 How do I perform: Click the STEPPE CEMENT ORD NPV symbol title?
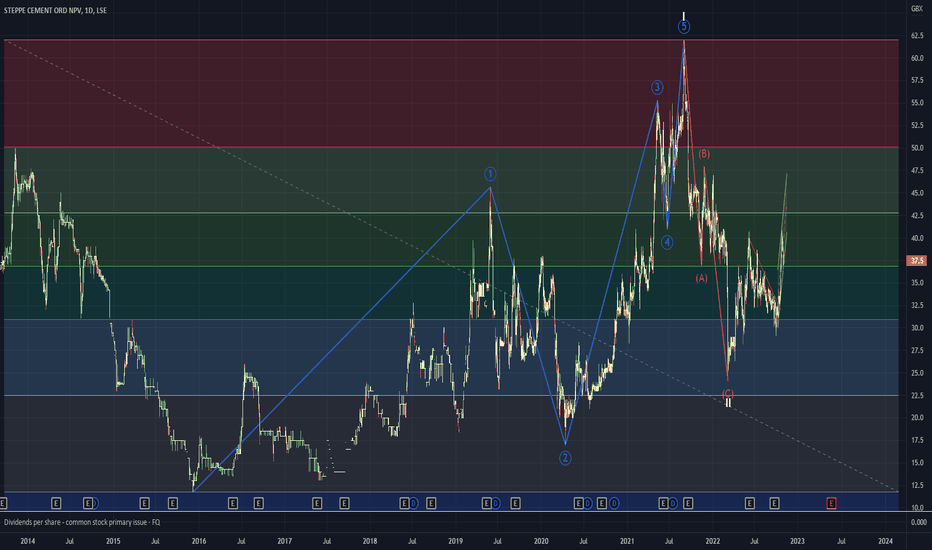[x=43, y=11]
